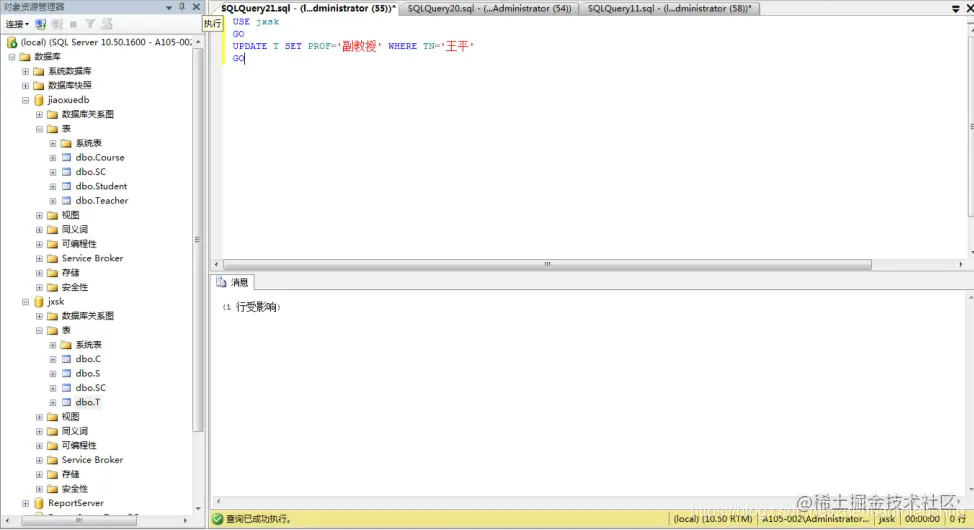Switch to SQLQuery11.sql tab
The image size is (974, 530).
(669, 9)
